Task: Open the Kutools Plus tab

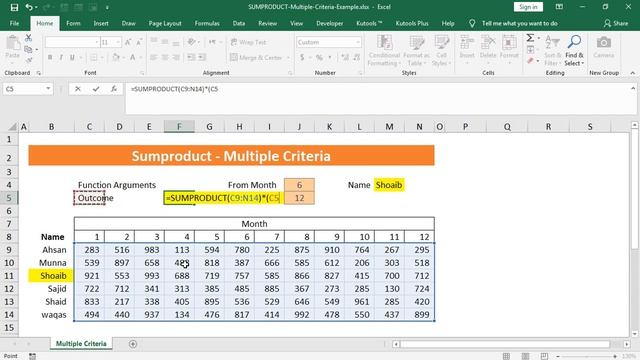Action: 412,23
